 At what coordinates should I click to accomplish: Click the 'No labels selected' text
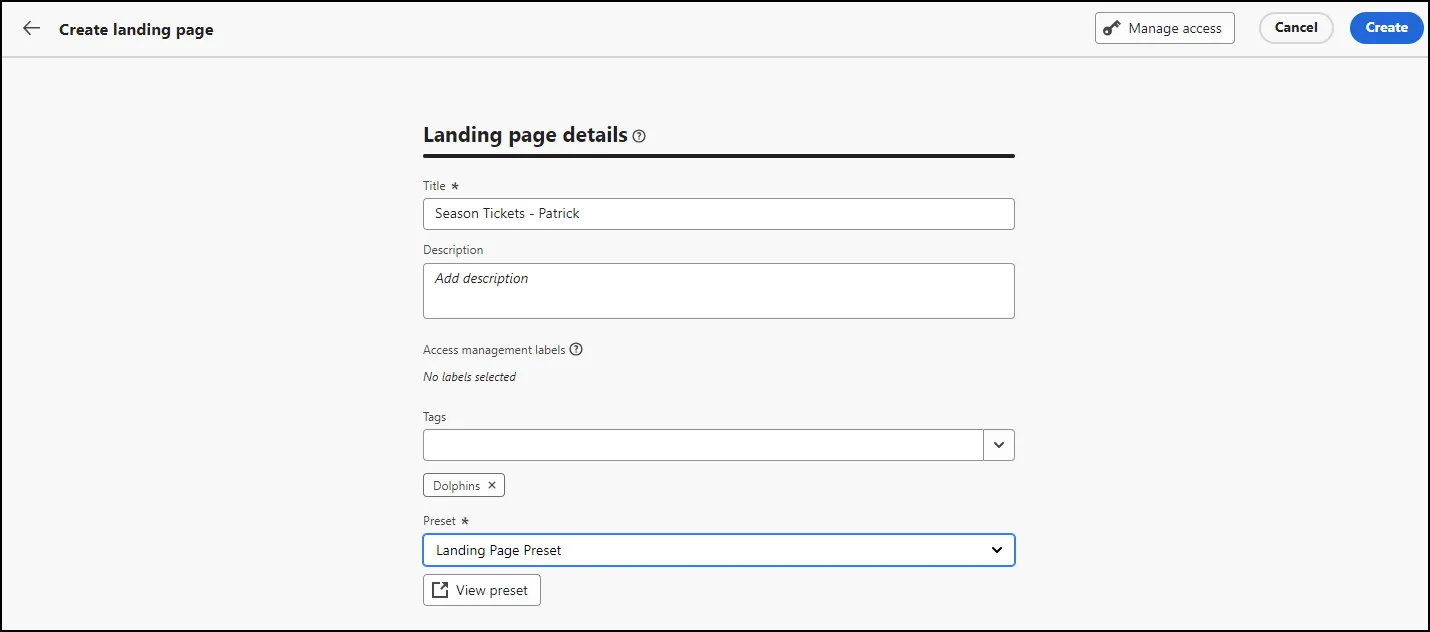point(470,377)
